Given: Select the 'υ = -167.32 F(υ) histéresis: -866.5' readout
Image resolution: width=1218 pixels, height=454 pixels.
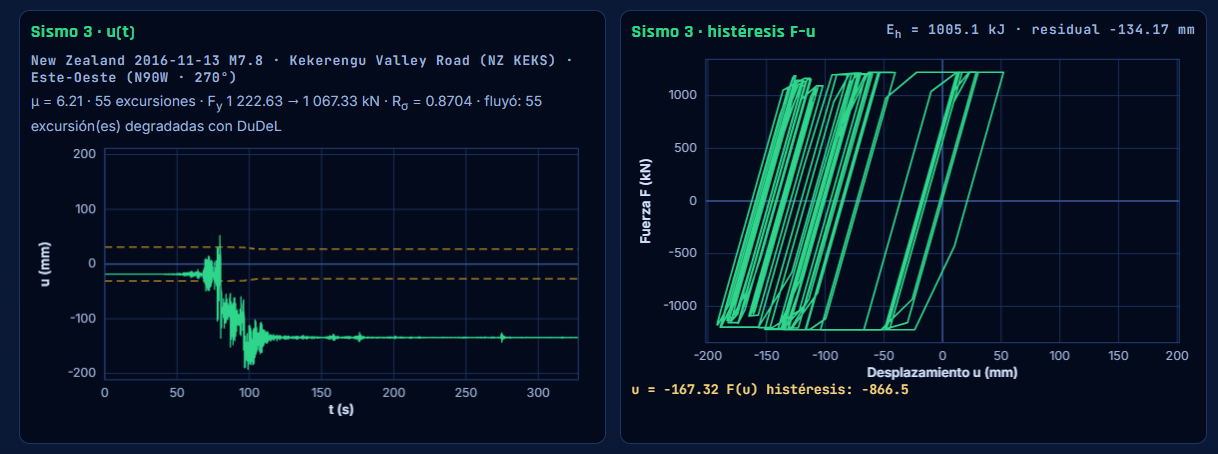Looking at the screenshot, I should tap(770, 389).
